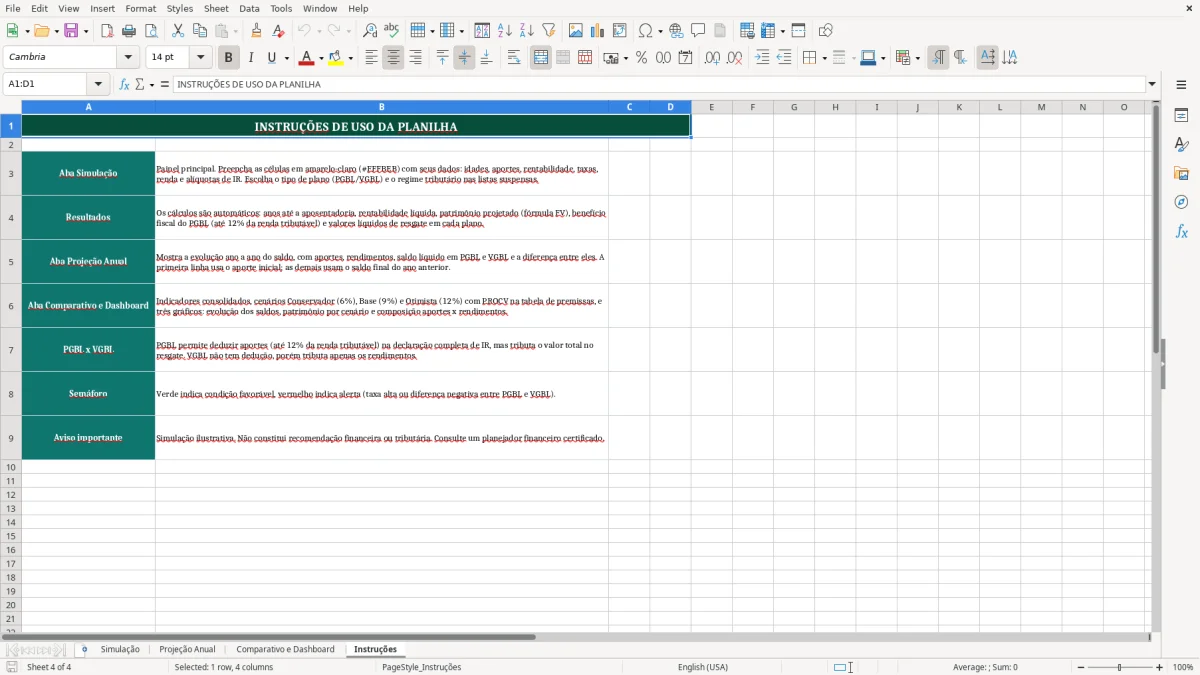Activate Clone Formatting paintbrush
Image resolution: width=1200 pixels, height=675 pixels.
[257, 31]
